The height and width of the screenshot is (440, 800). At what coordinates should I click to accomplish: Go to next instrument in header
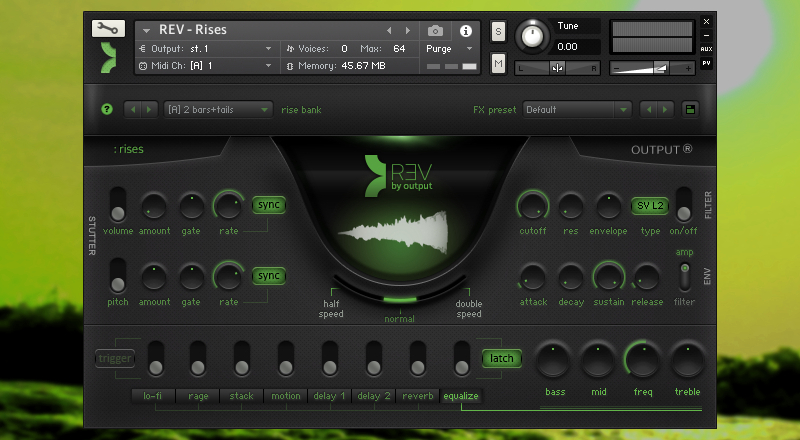coord(408,31)
